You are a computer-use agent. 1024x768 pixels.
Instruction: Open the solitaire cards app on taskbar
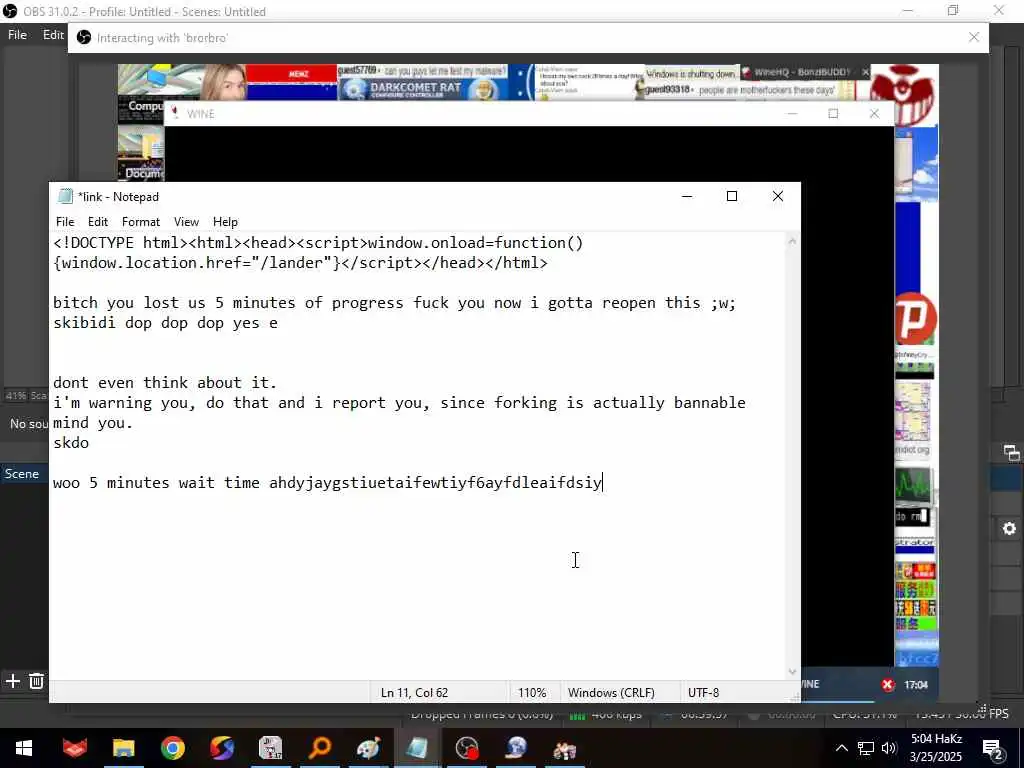(x=270, y=748)
